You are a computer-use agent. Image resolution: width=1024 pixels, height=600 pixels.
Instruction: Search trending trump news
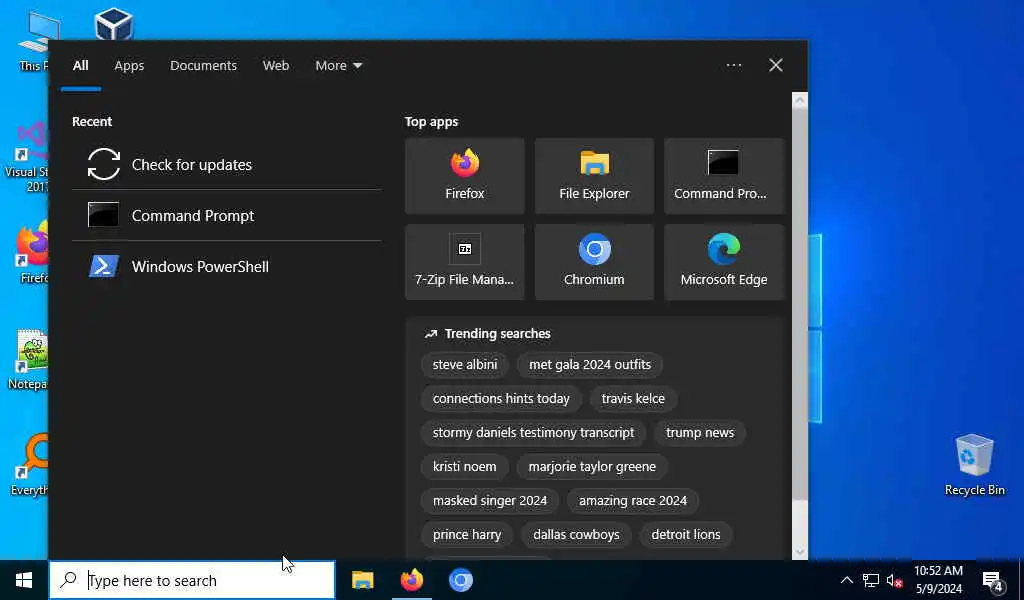(699, 432)
